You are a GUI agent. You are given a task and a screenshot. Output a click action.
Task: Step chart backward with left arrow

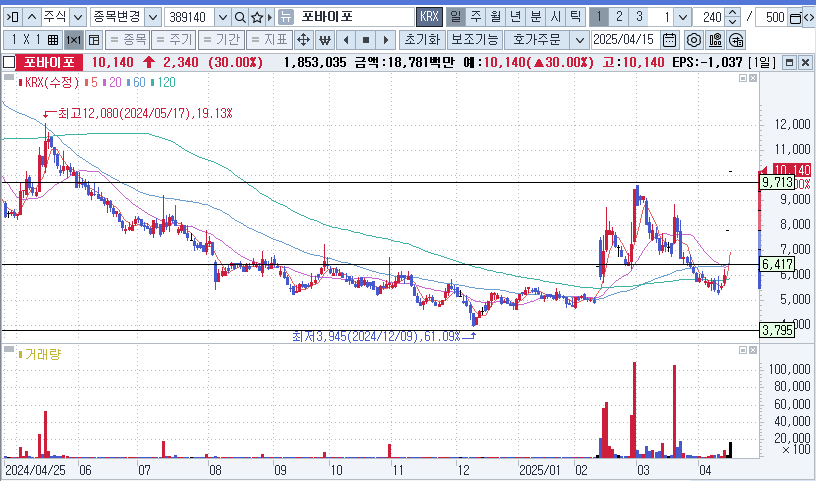tap(346, 40)
